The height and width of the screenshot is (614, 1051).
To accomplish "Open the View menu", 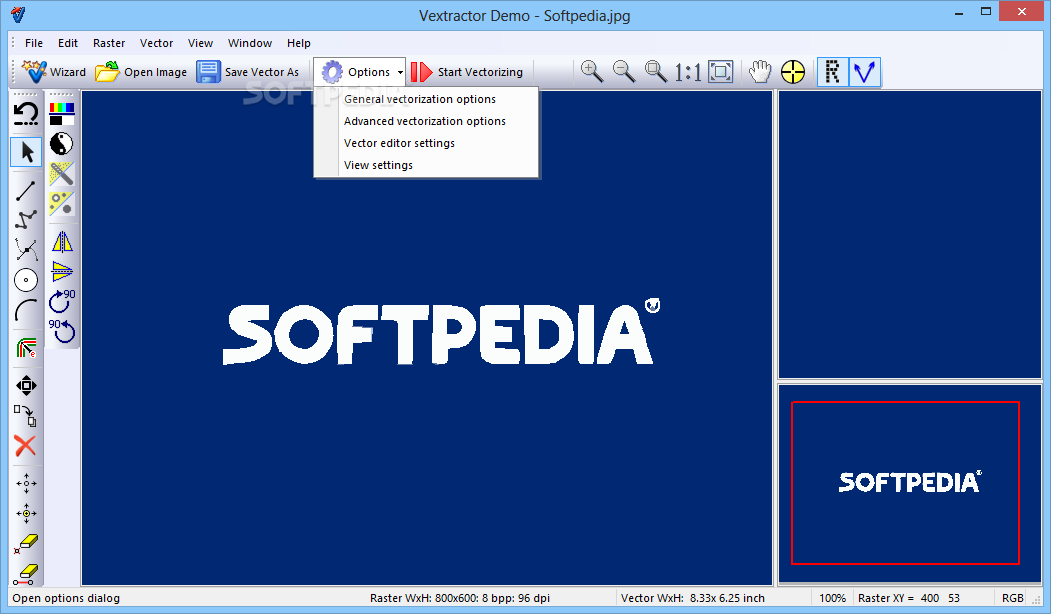I will (200, 43).
